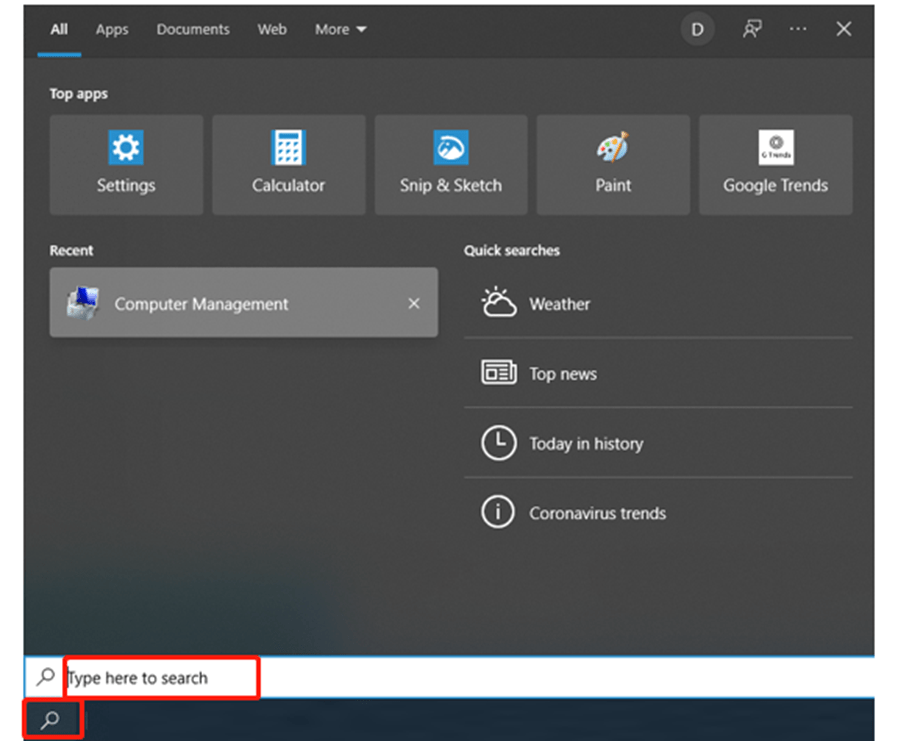This screenshot has width=898, height=741.
Task: Switch to the Documents search tab
Action: (x=192, y=29)
